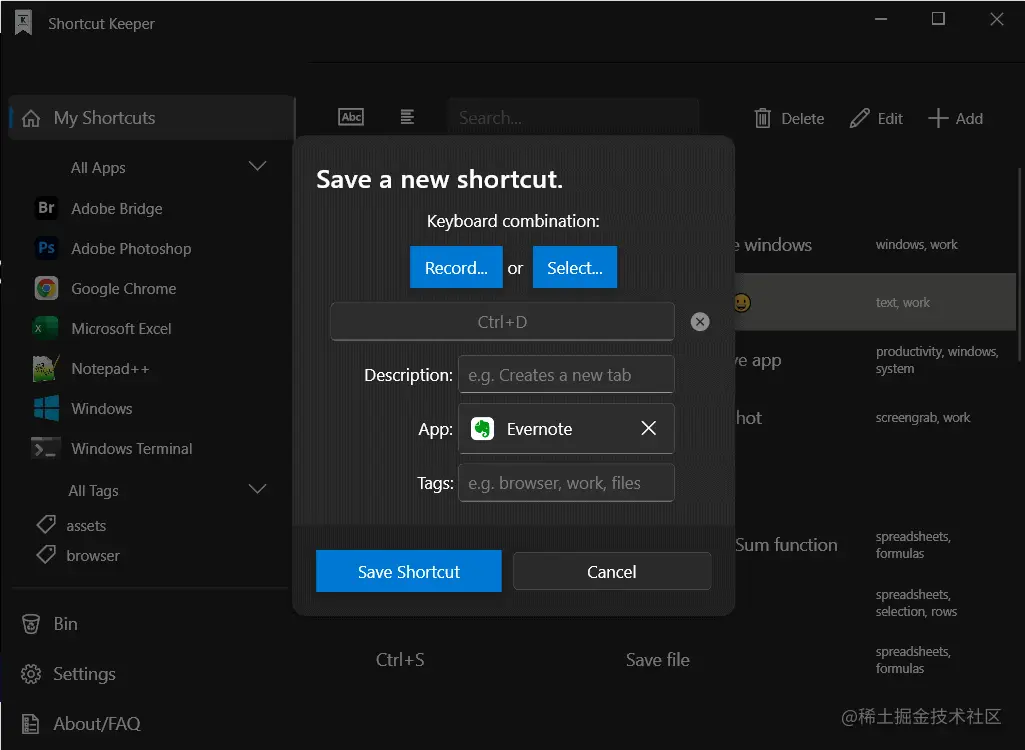Minimize the Shortcut Keeper window

(881, 19)
